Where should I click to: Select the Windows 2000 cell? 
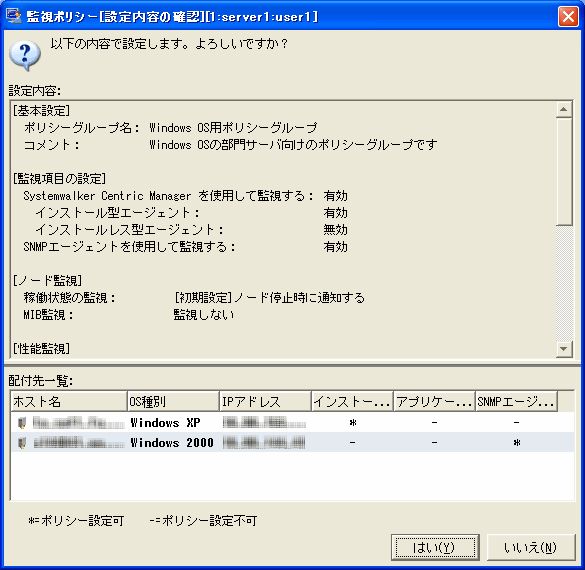pos(172,443)
